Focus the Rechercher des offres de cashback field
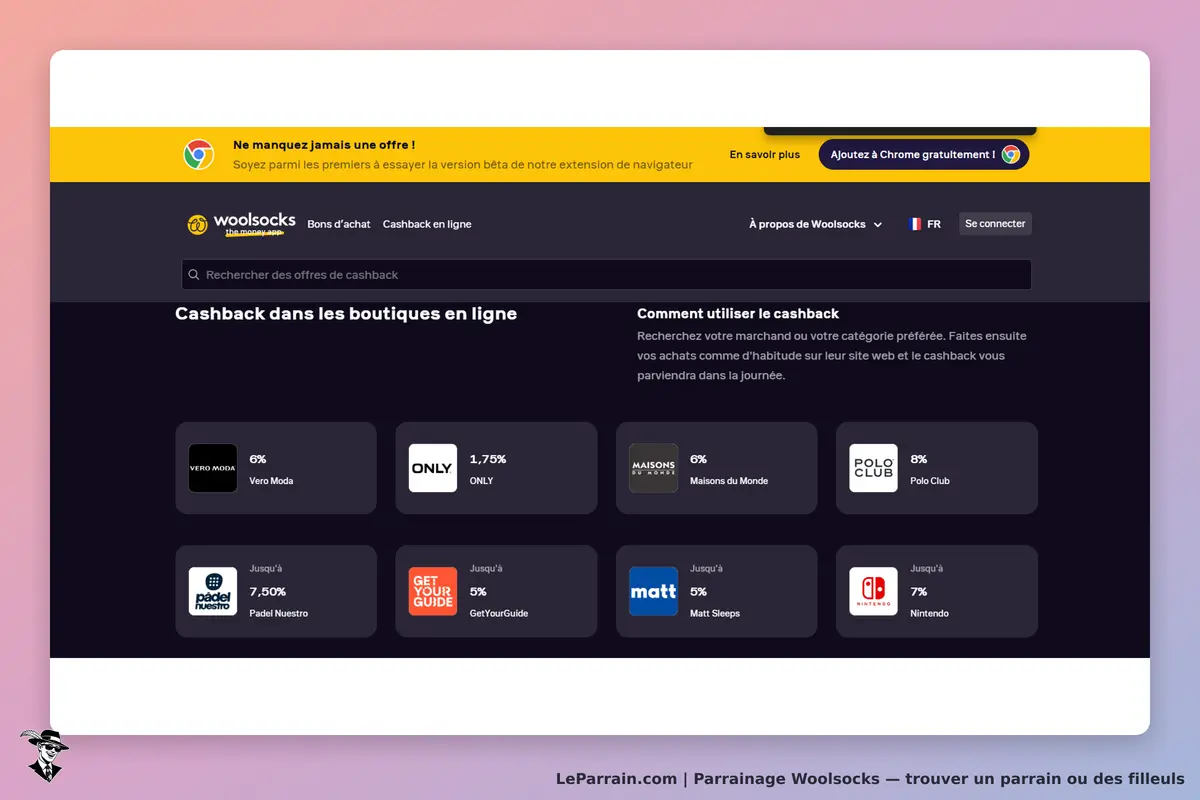The image size is (1200, 800). [x=606, y=275]
